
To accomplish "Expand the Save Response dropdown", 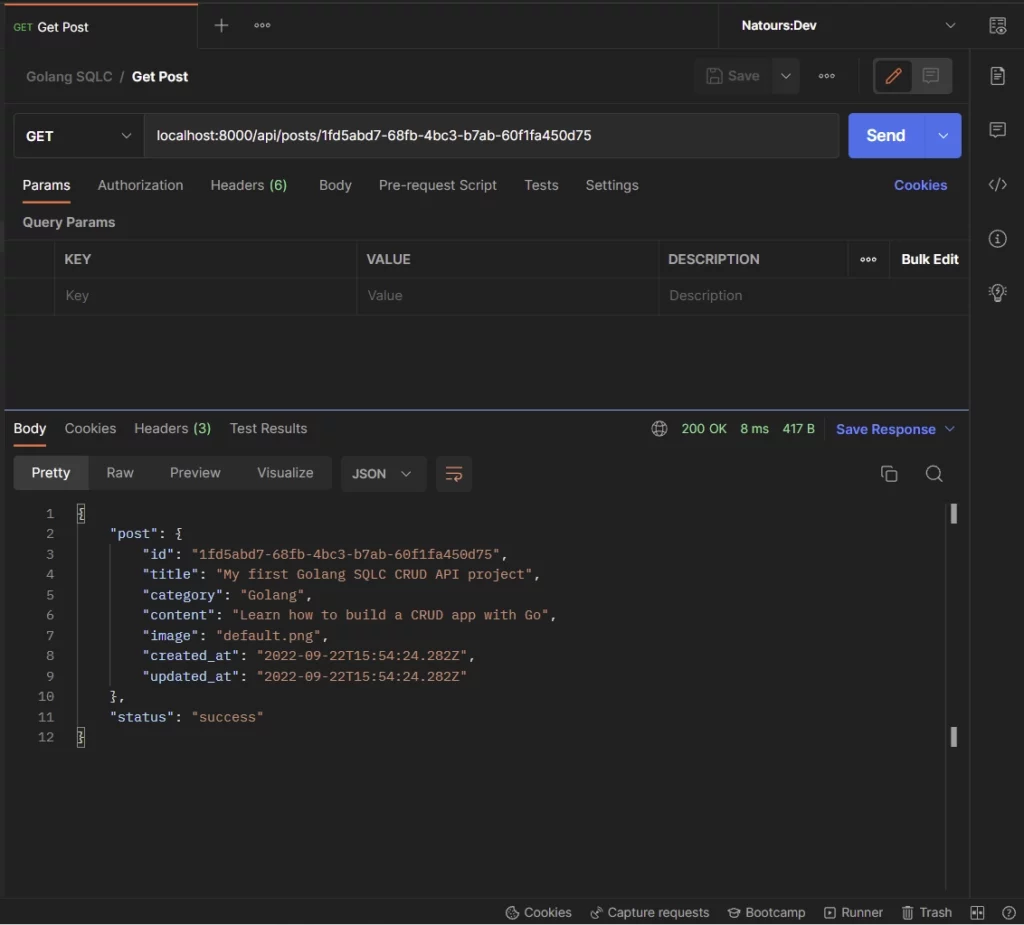I will [x=950, y=429].
